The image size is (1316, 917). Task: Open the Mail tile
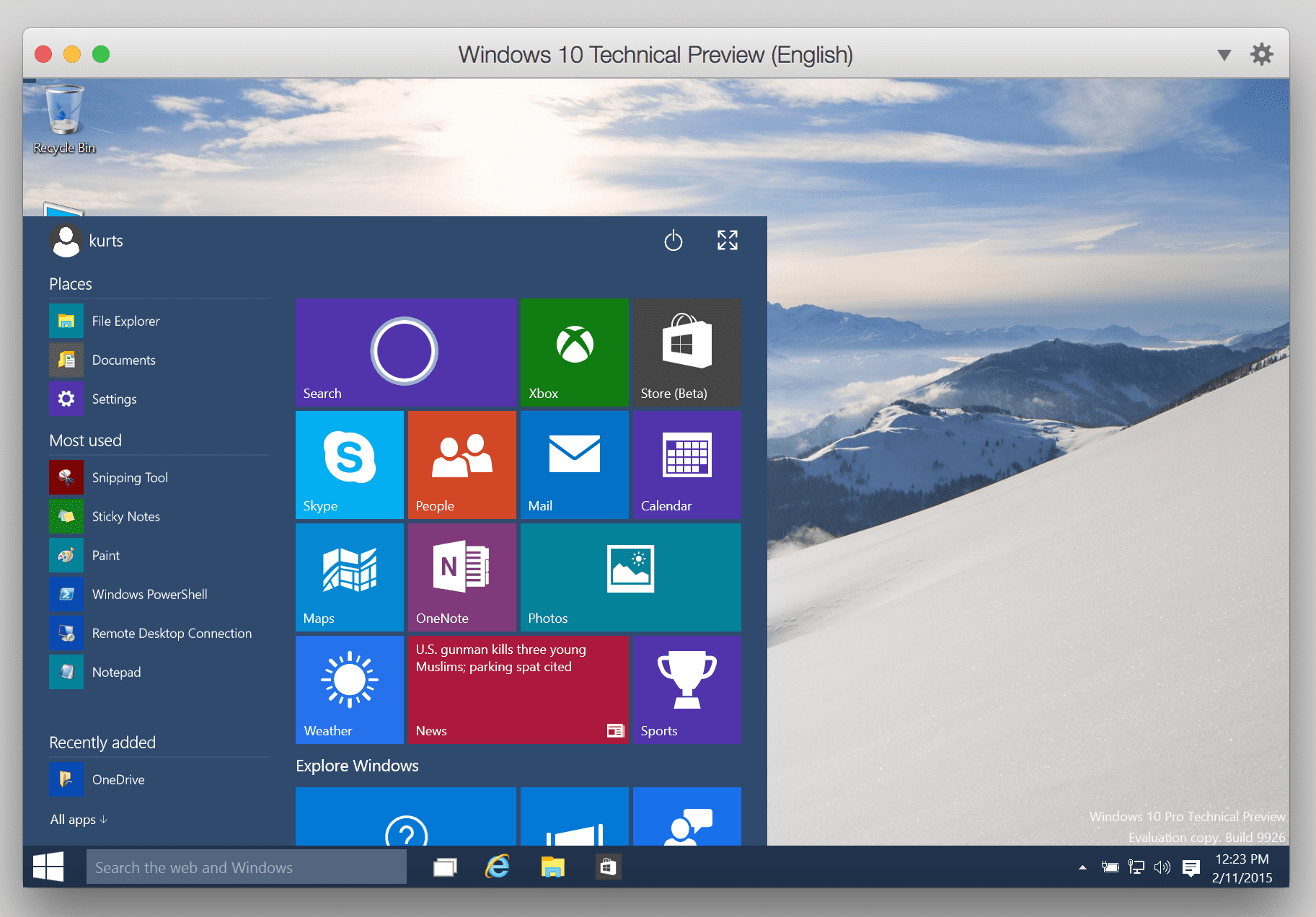(574, 465)
